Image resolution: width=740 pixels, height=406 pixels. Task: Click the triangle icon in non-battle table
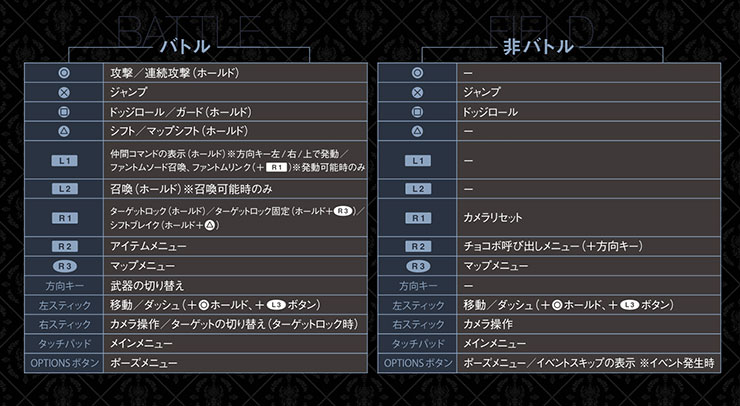click(417, 131)
